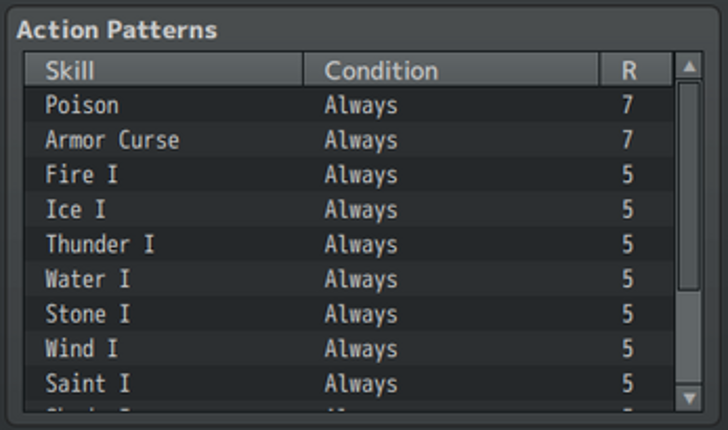Click the Skill column header
728x430 pixels.
(163, 70)
